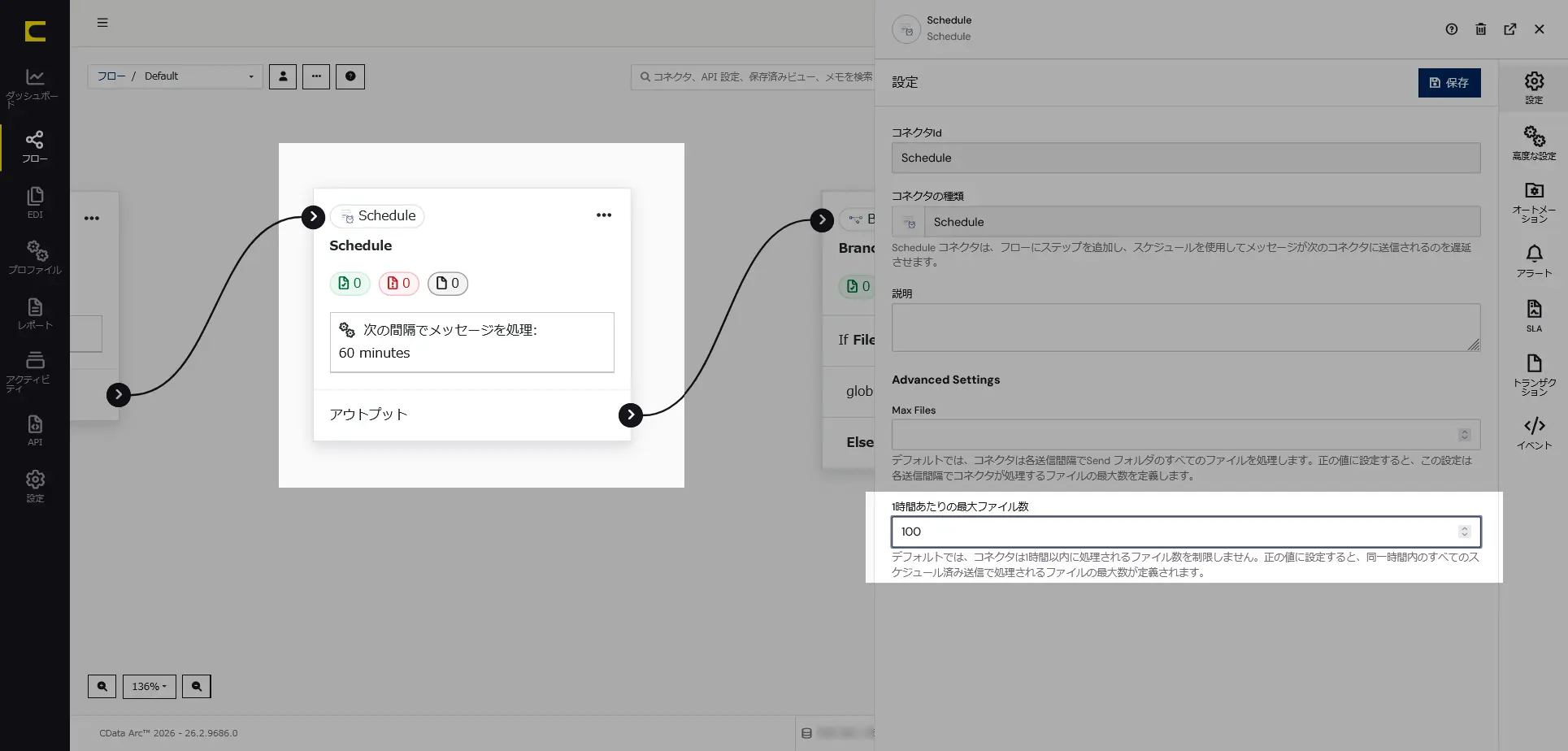Click database icon in status bar

tap(806, 733)
